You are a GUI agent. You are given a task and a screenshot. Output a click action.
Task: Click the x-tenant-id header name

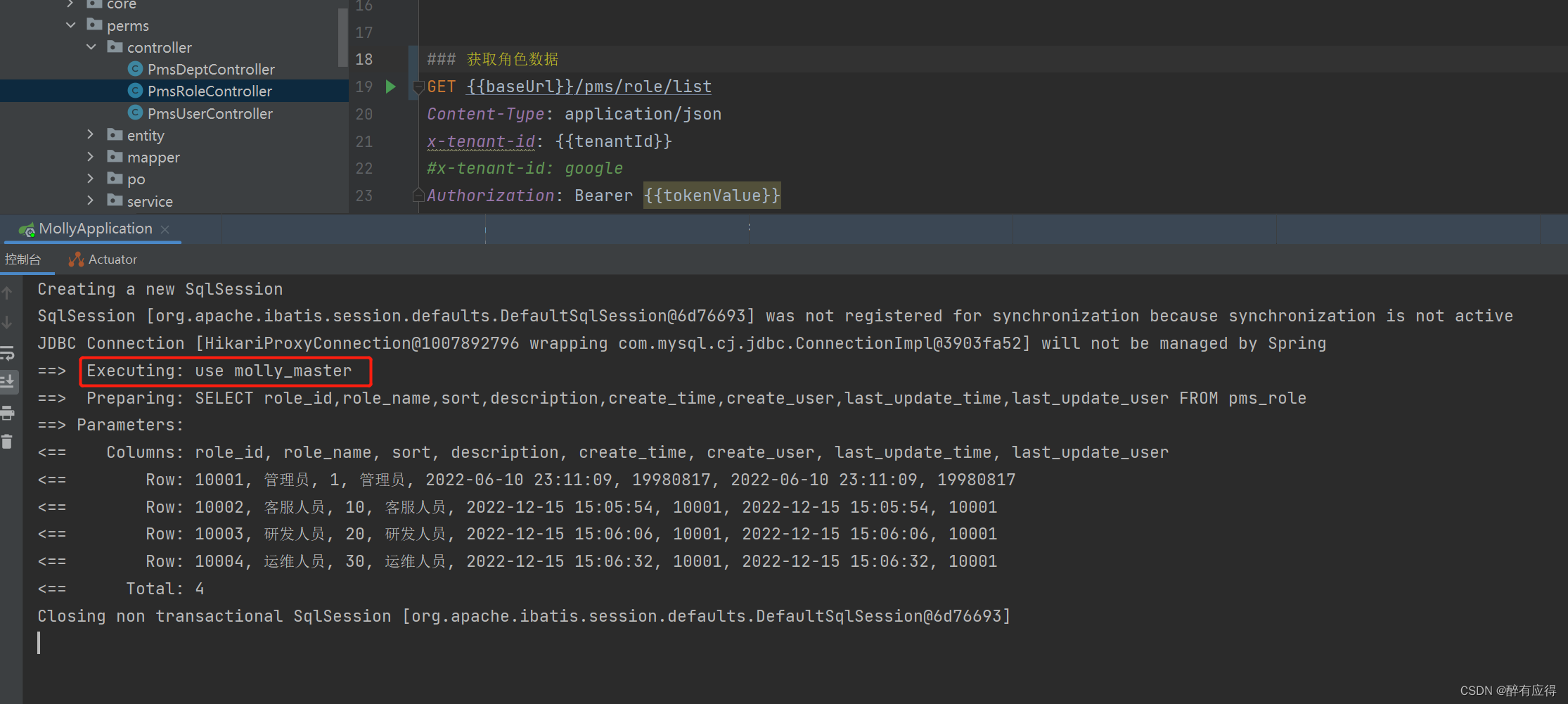coord(481,141)
